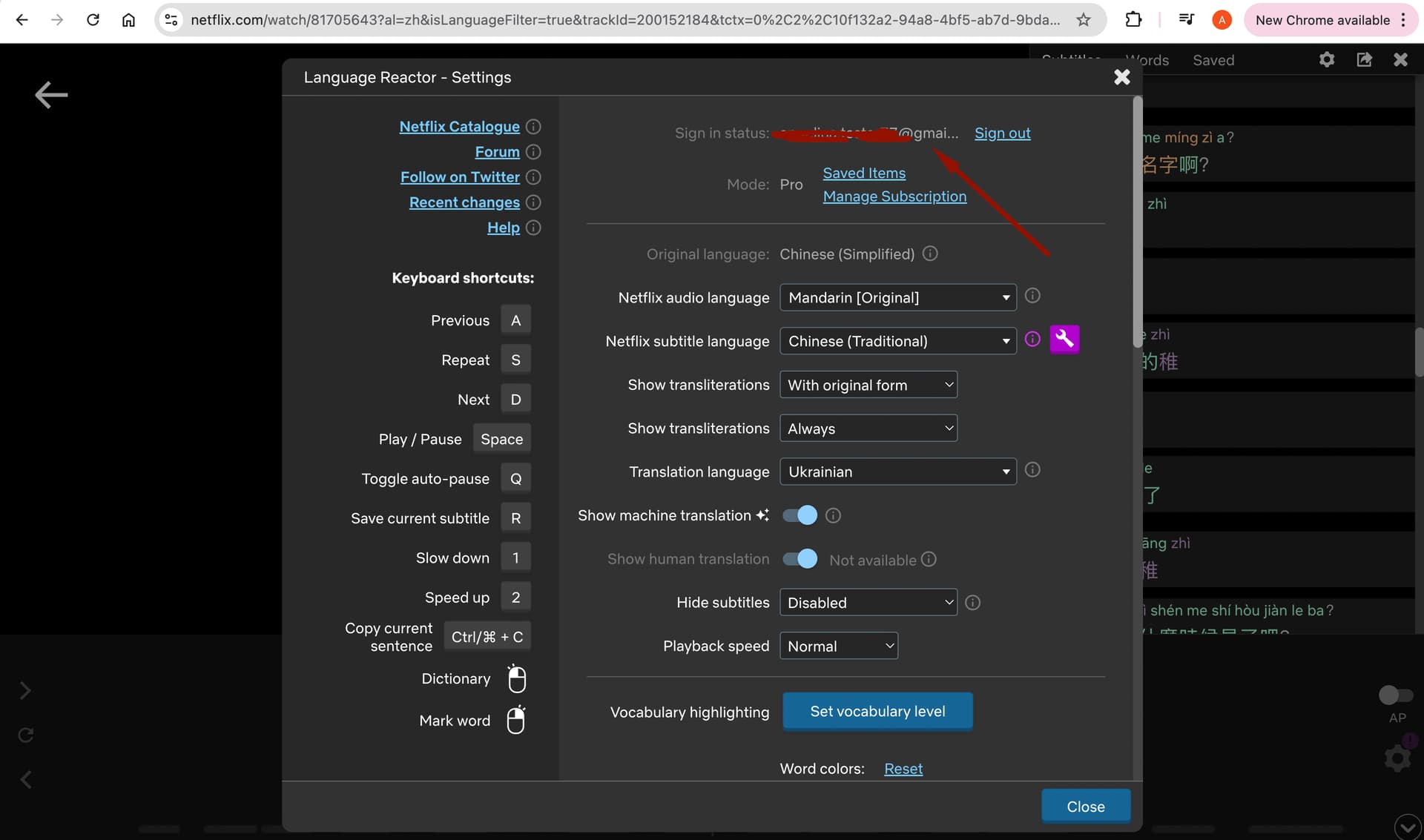Open Chrome extensions puzzle icon

1133,20
